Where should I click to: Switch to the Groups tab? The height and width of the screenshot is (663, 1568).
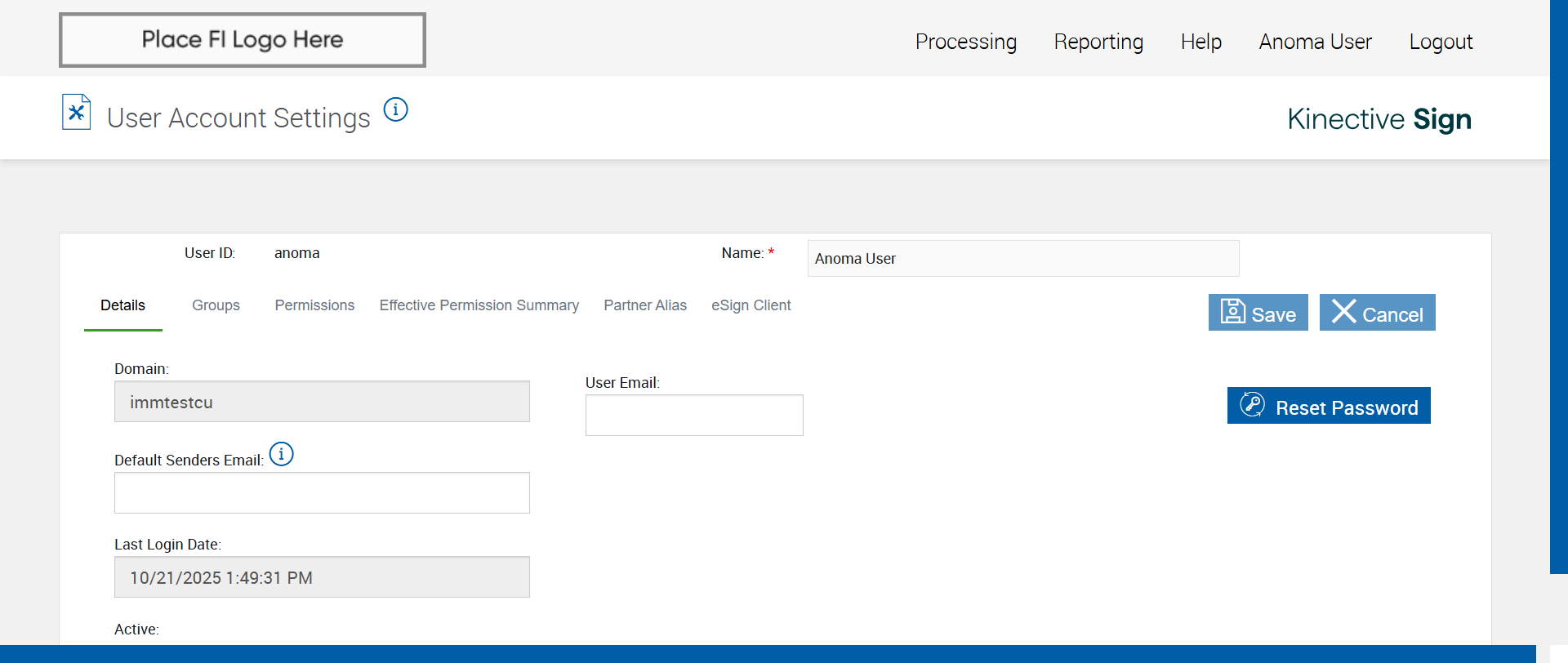216,305
